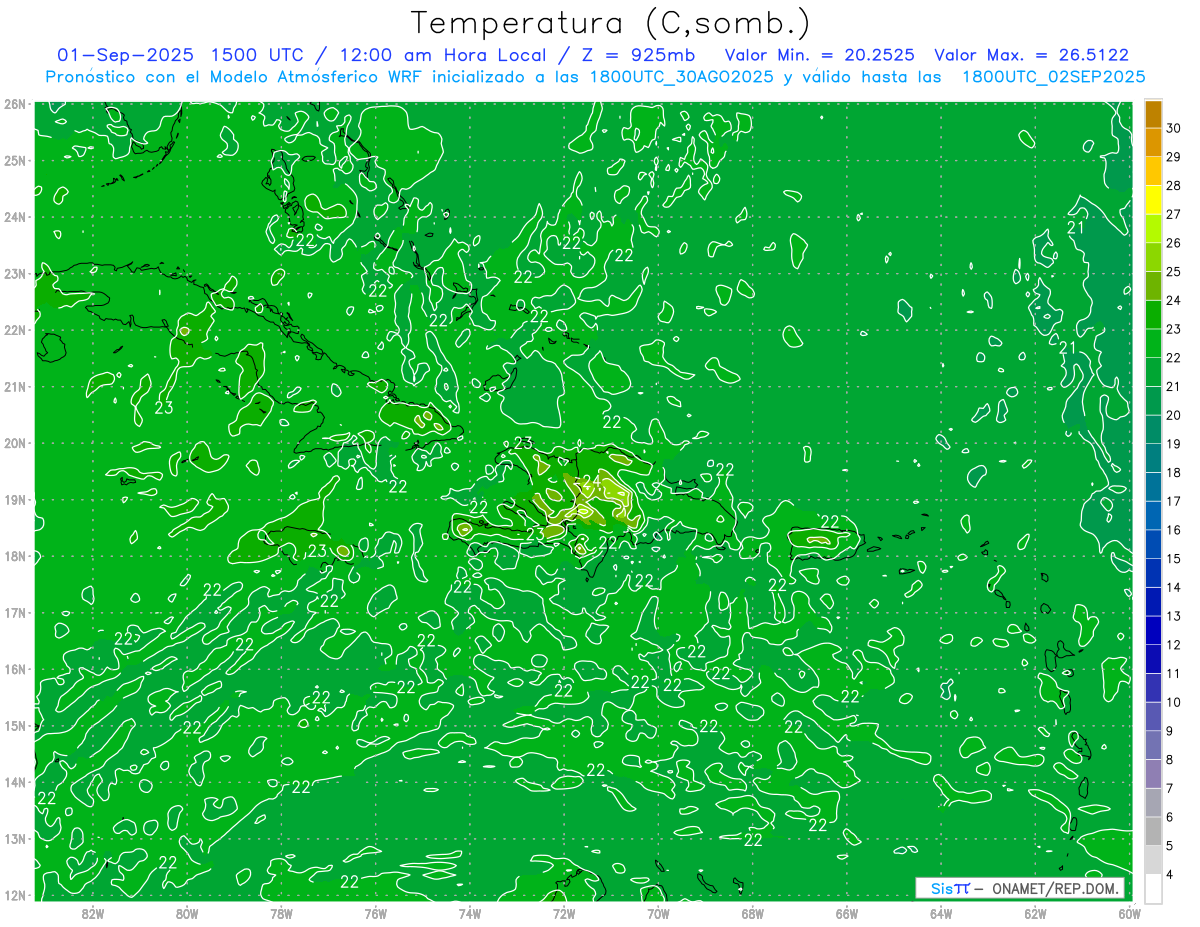The image size is (1200, 927).
Task: Click the dark orange legend swatch above 30
Action: [x=1153, y=113]
